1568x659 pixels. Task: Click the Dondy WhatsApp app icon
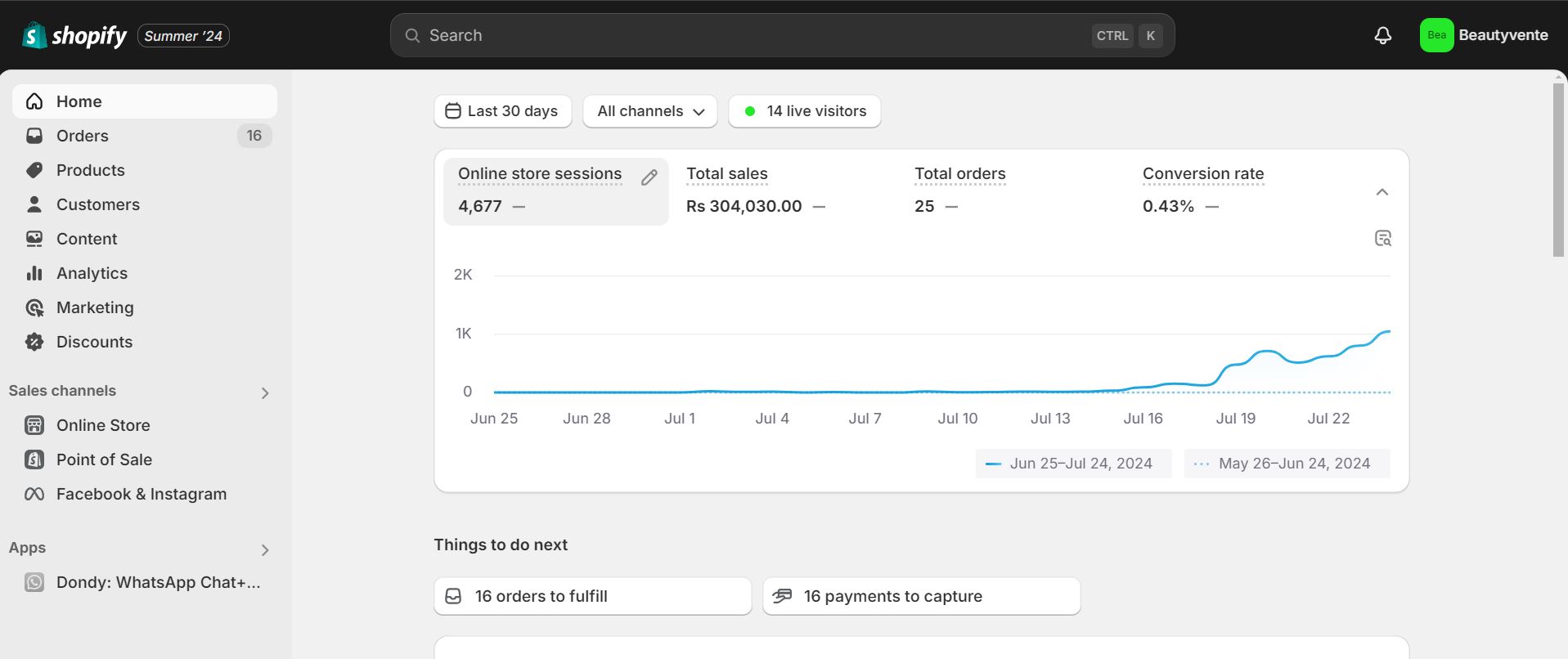34,582
